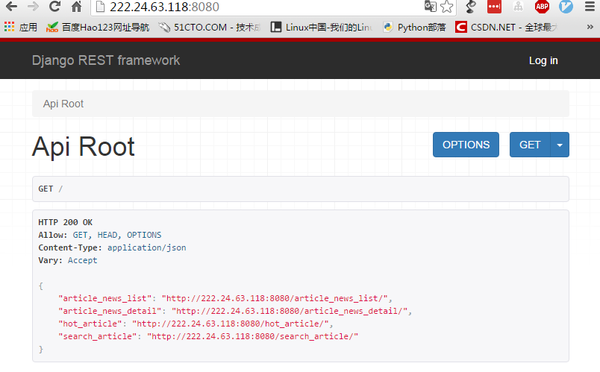Click the "article_news_detail" JSON key
Image resolution: width=600 pixels, height=372 pixels.
pyautogui.click(x=110, y=311)
